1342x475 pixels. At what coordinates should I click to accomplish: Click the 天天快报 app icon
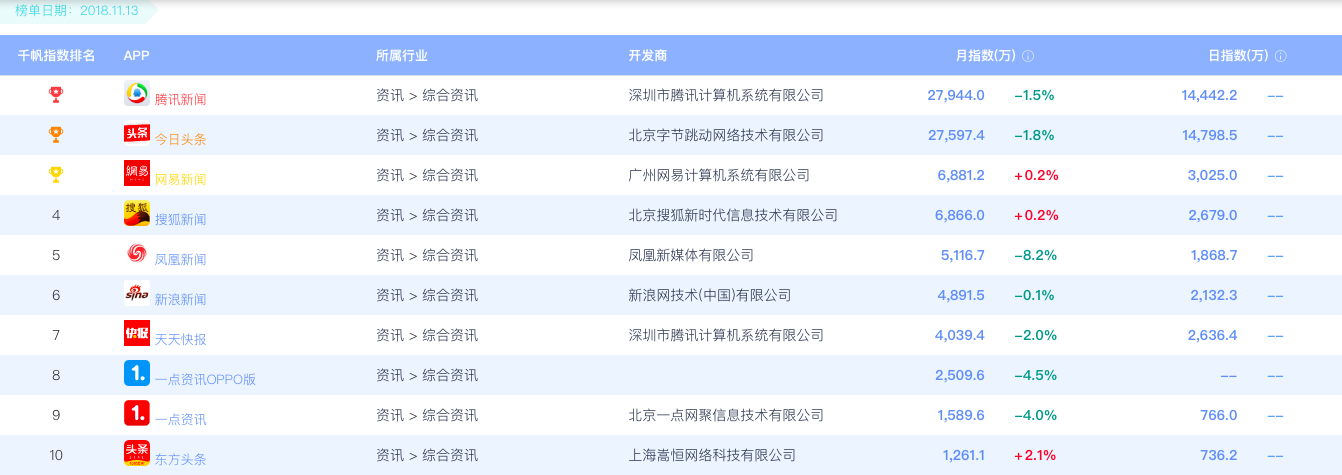[x=136, y=334]
